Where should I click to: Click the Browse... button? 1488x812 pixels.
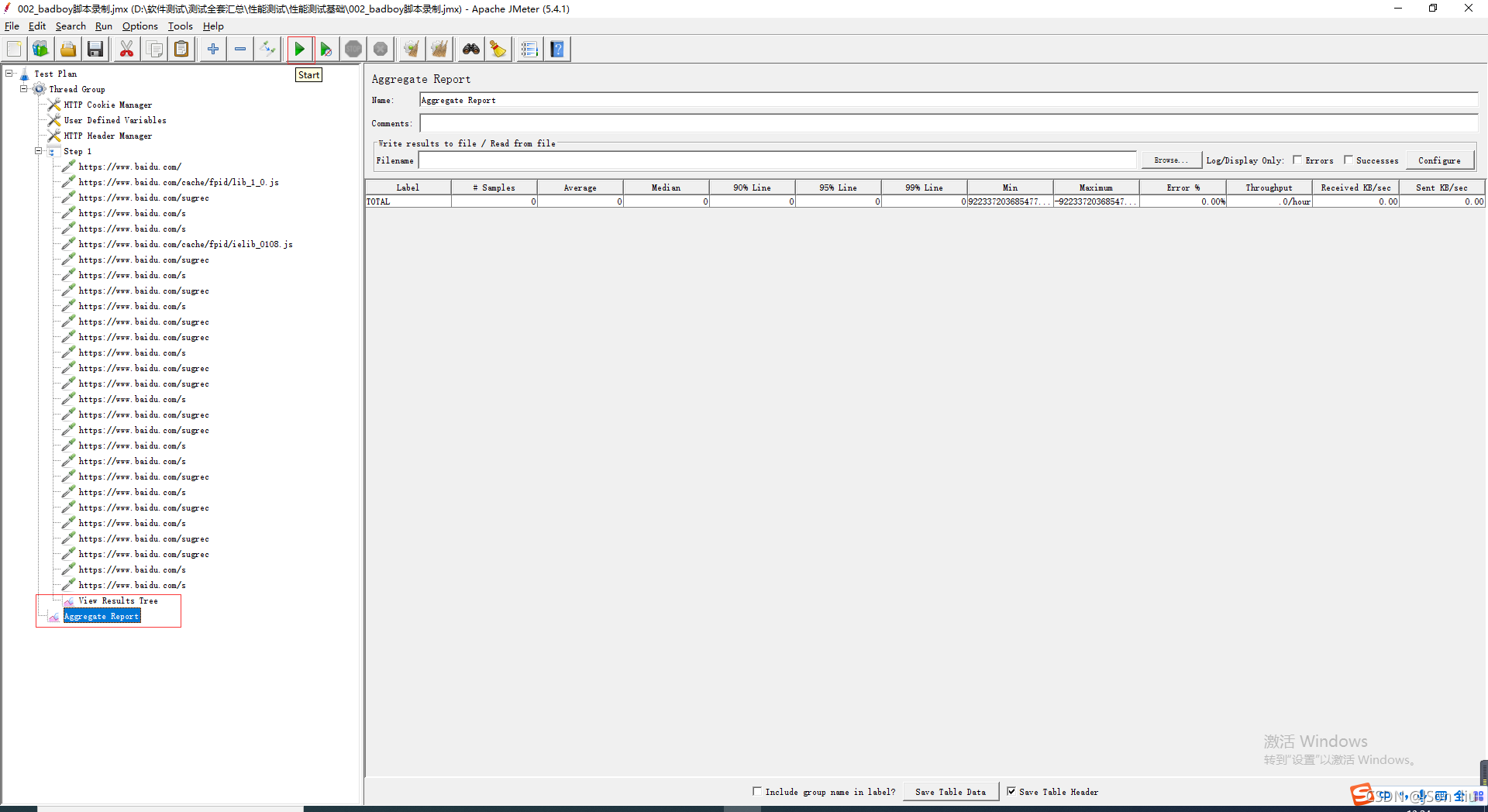pos(1171,160)
